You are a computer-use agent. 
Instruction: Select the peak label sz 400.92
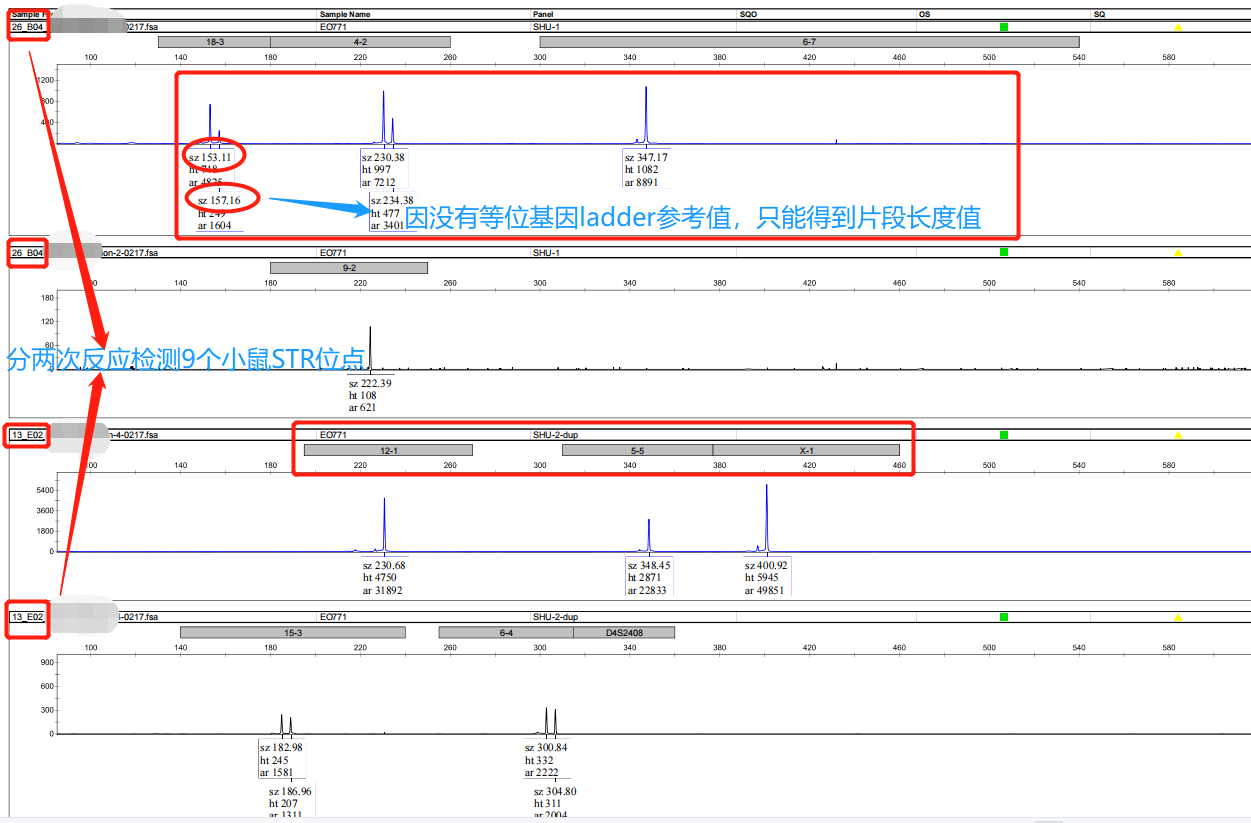click(x=766, y=565)
